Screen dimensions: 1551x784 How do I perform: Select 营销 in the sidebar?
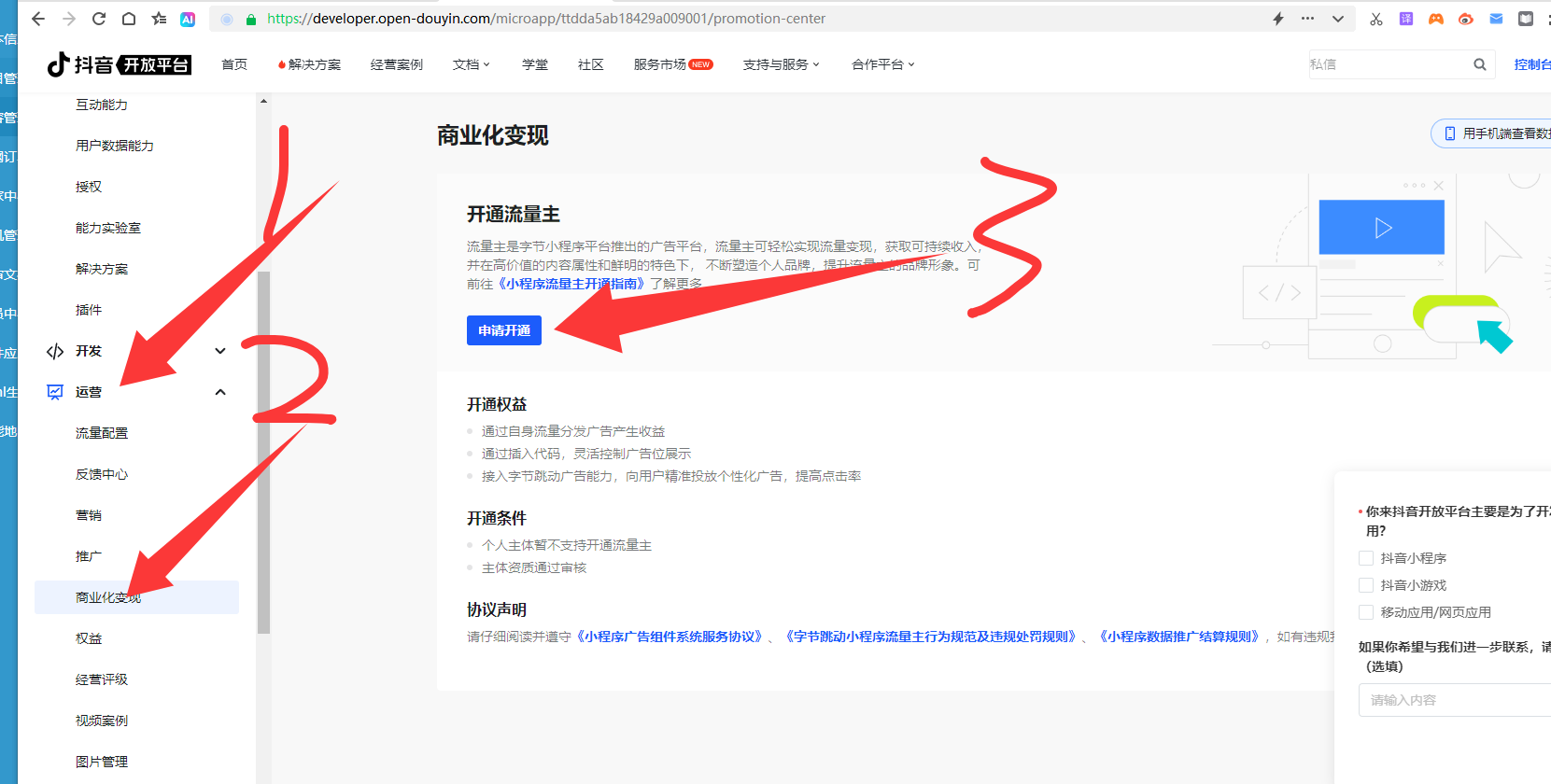point(89,515)
